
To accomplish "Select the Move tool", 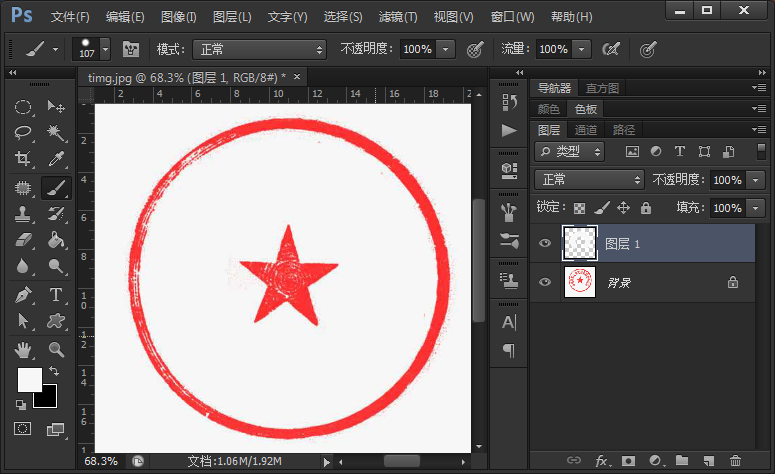I will (56, 107).
